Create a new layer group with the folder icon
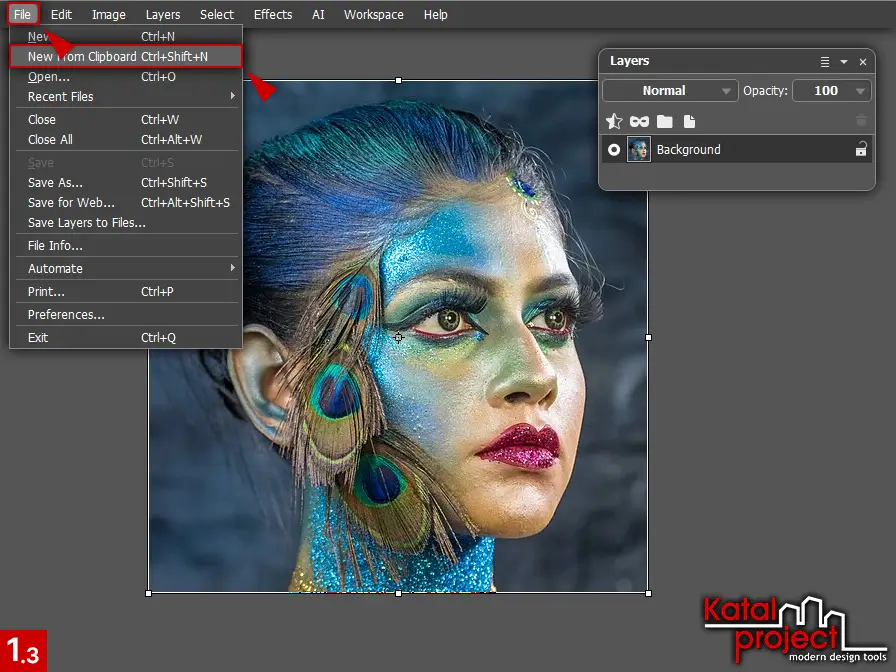The image size is (896, 672). (664, 121)
